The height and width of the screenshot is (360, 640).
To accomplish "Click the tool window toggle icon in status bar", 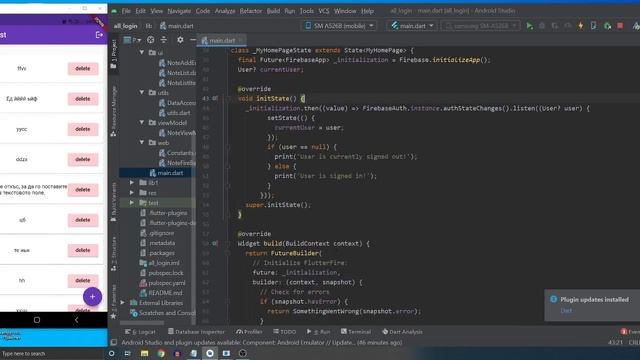I will tap(113, 342).
